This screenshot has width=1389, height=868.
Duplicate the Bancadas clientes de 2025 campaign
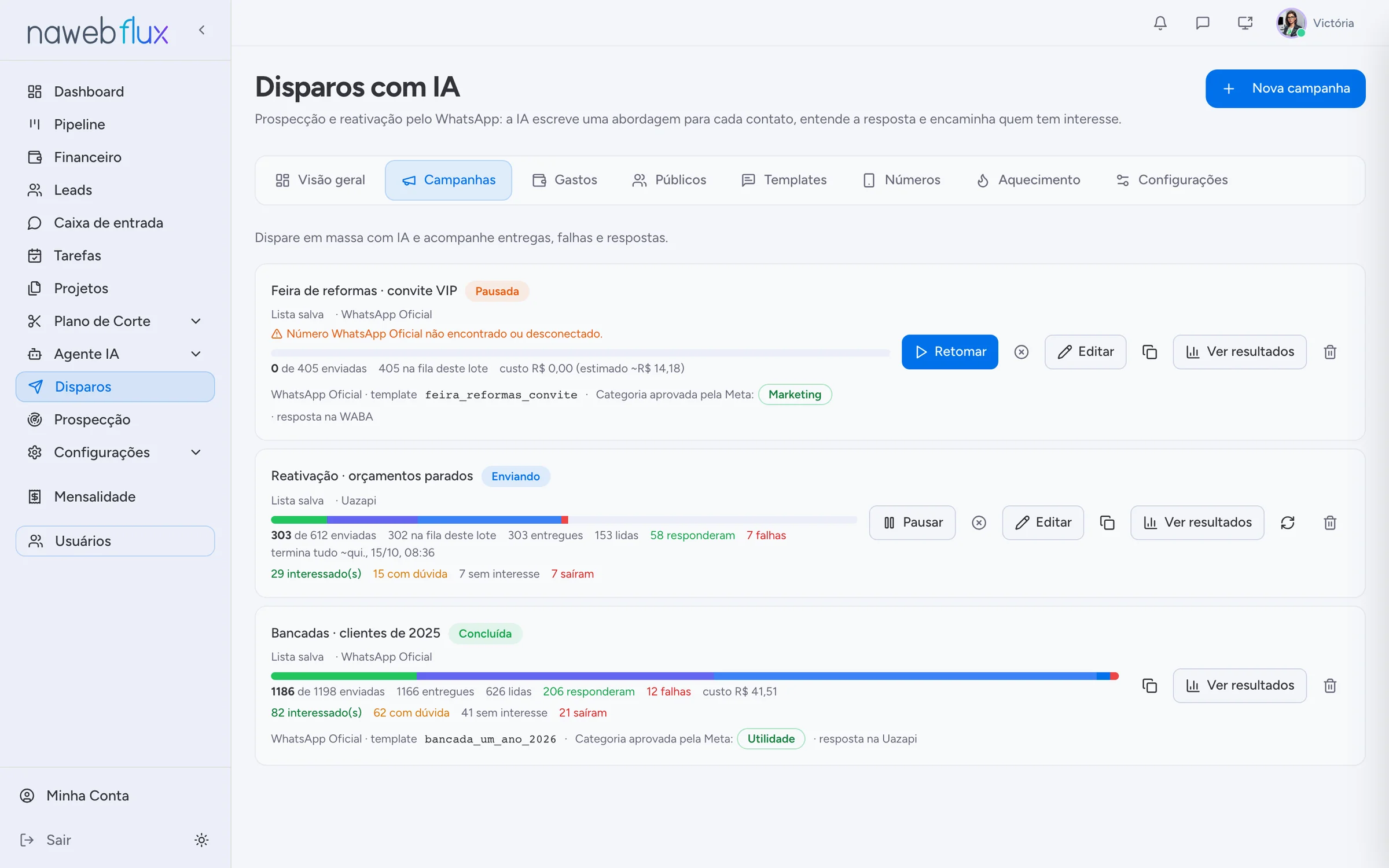1149,686
